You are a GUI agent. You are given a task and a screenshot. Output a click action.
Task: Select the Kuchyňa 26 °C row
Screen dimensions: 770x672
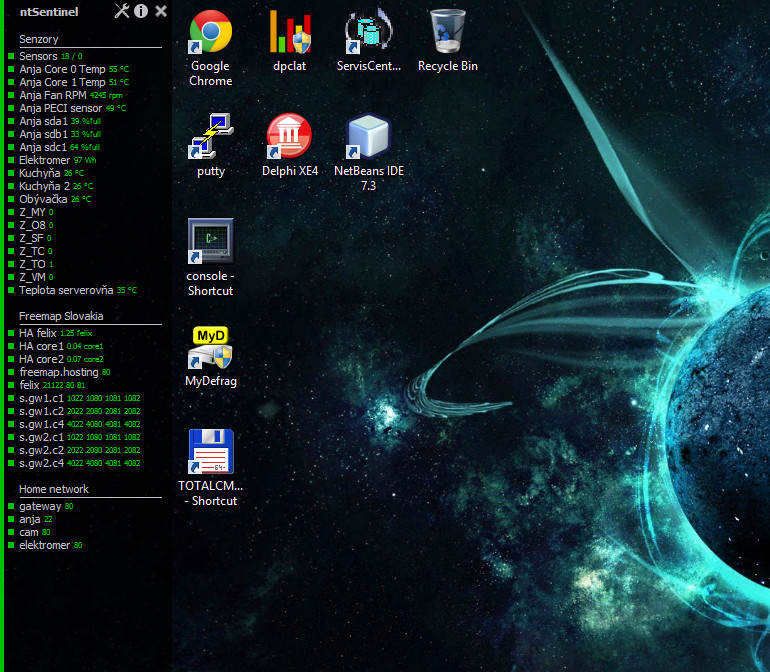pos(46,173)
